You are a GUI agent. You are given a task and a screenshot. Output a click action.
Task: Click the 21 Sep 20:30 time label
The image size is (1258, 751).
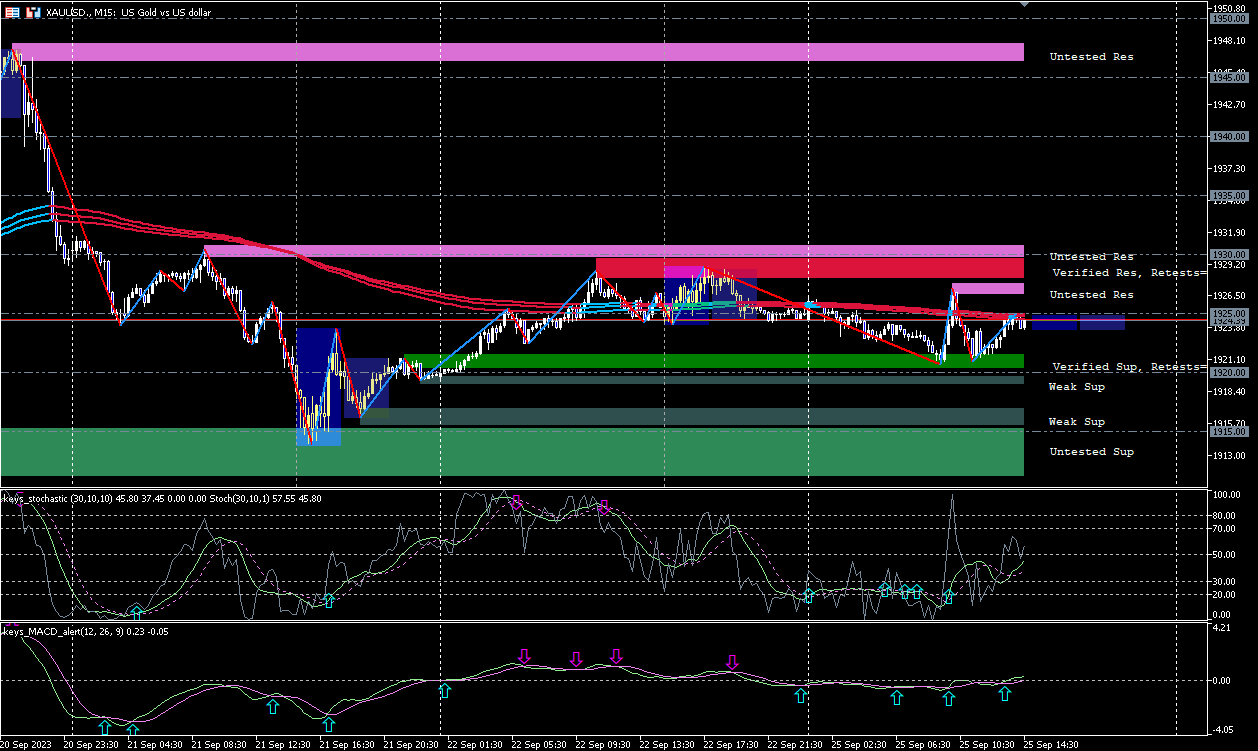411,744
